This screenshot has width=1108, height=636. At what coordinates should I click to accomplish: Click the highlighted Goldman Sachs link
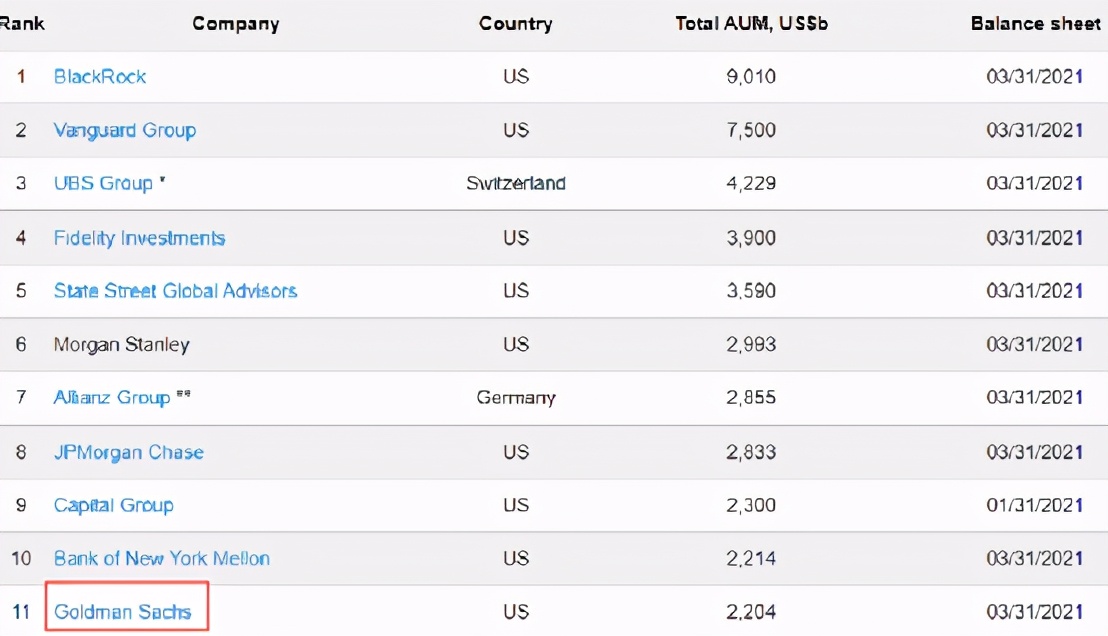coord(122,612)
